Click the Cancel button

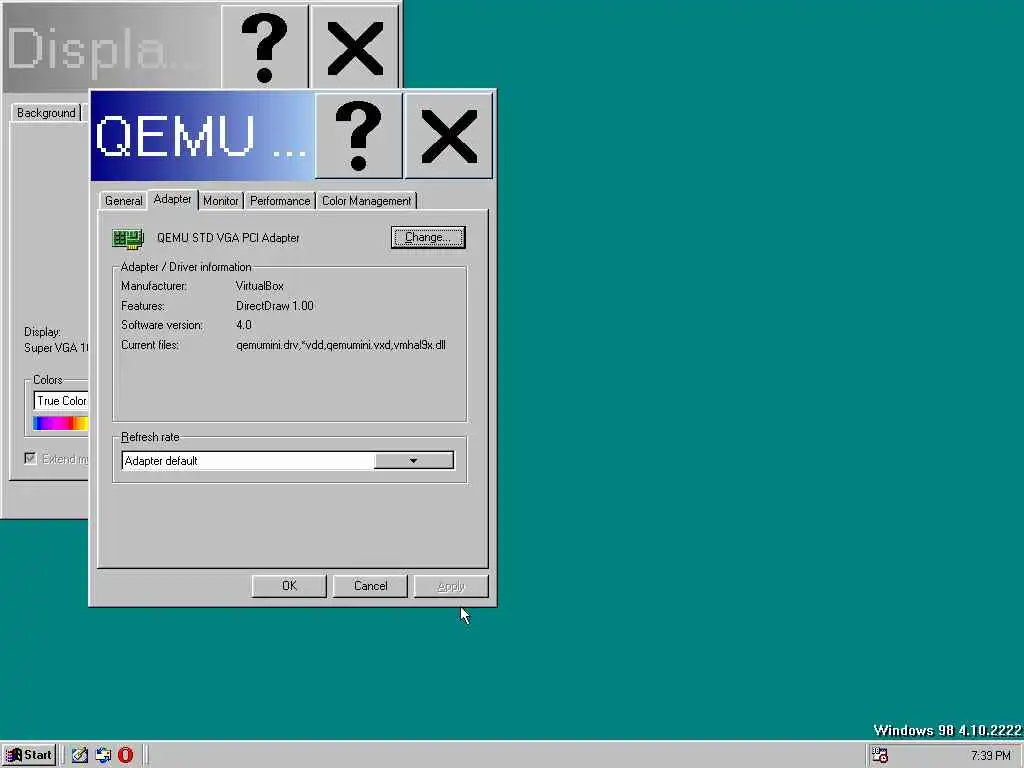(370, 586)
